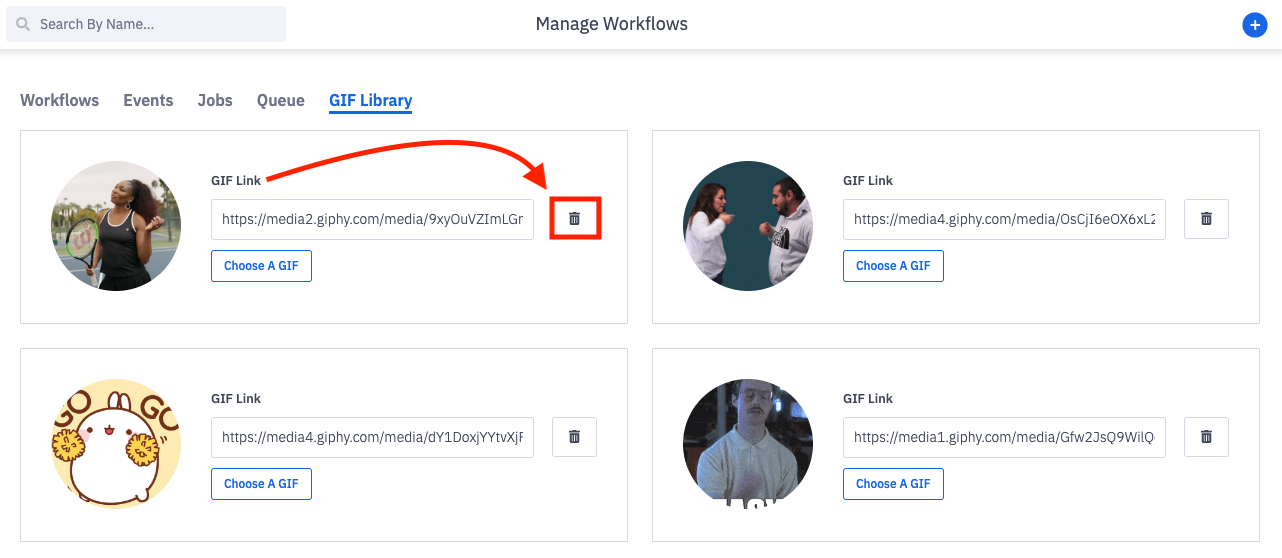Choose A GIF for mustache man card
1282x558 pixels.
(x=893, y=484)
